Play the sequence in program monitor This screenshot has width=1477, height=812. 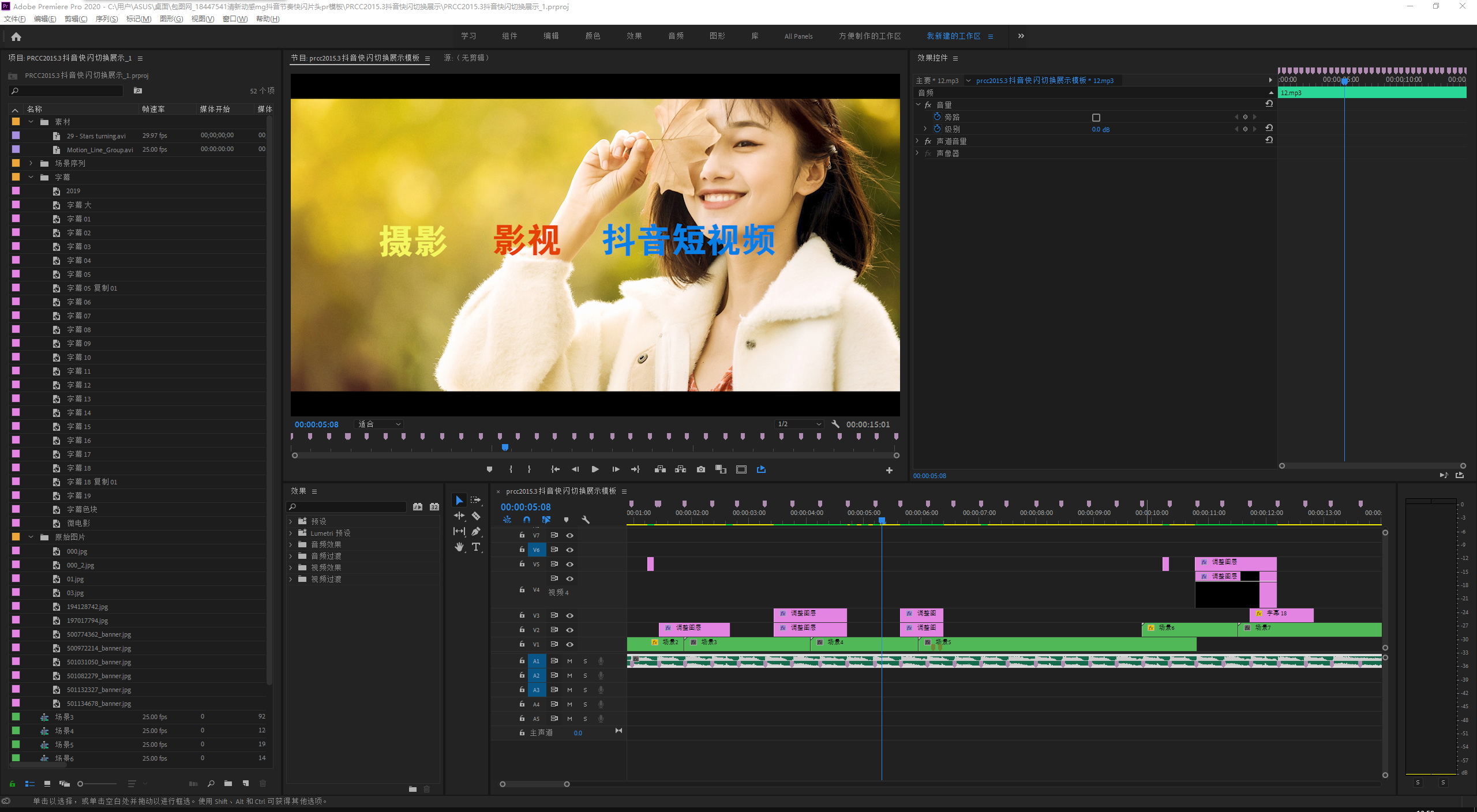pyautogui.click(x=595, y=469)
